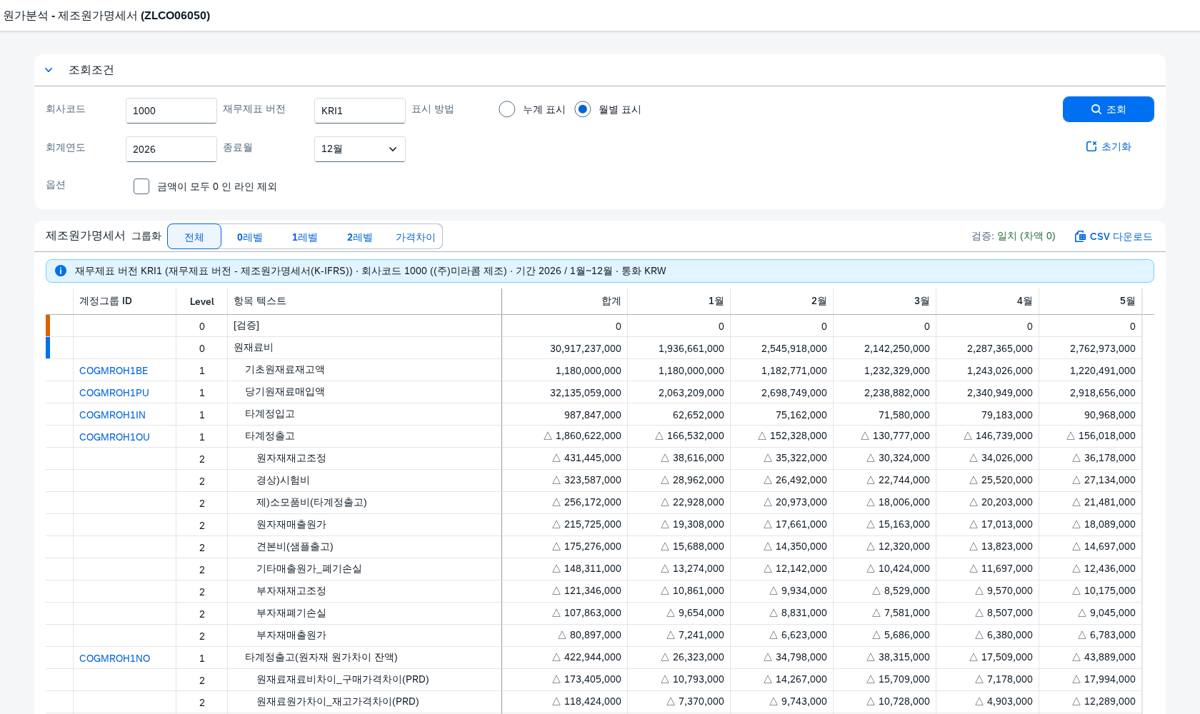Click the blue info icon in banner
The height and width of the screenshot is (714, 1200).
pos(61,271)
